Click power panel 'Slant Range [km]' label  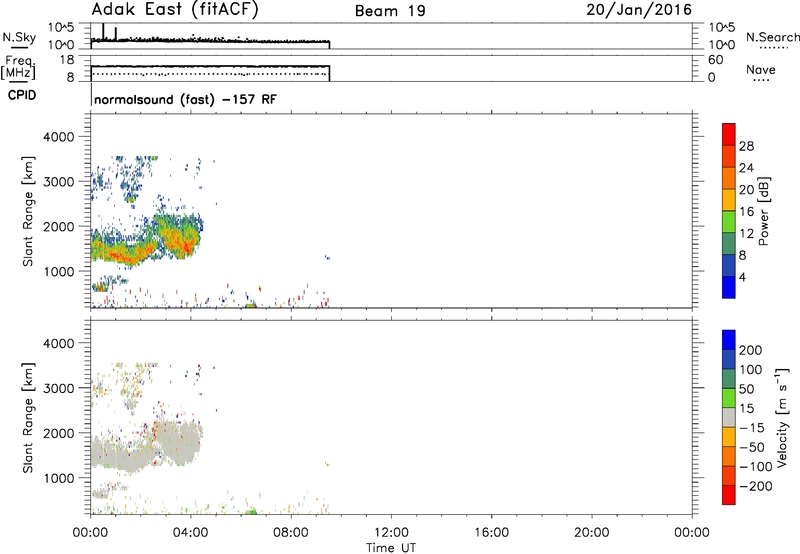[x=28, y=211]
